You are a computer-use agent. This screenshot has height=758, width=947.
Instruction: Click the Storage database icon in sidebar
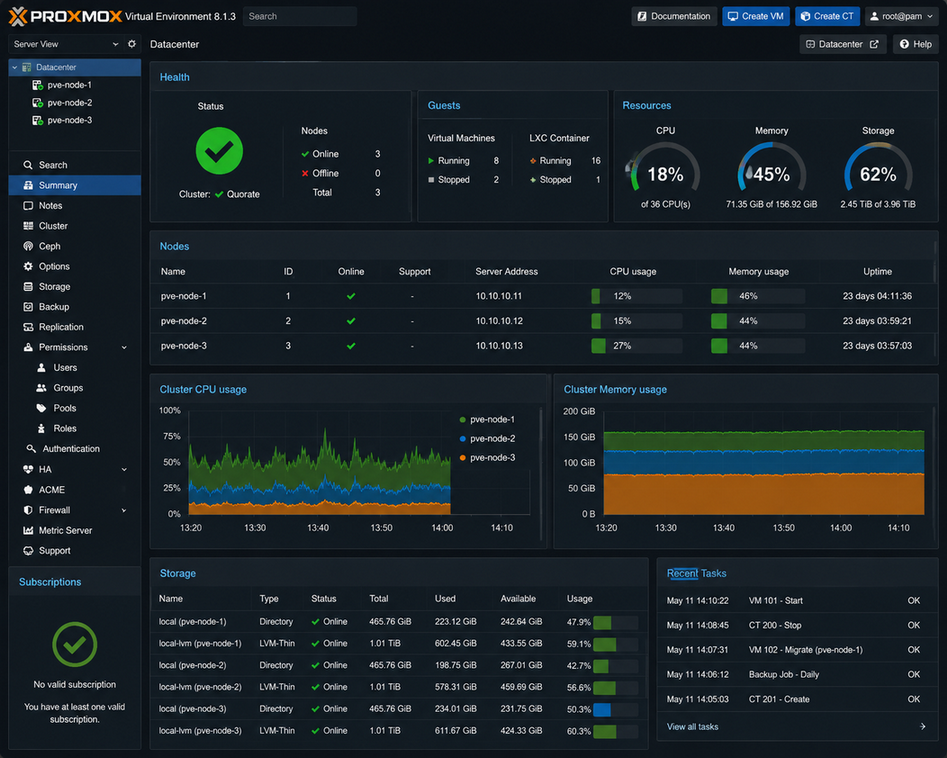28,286
